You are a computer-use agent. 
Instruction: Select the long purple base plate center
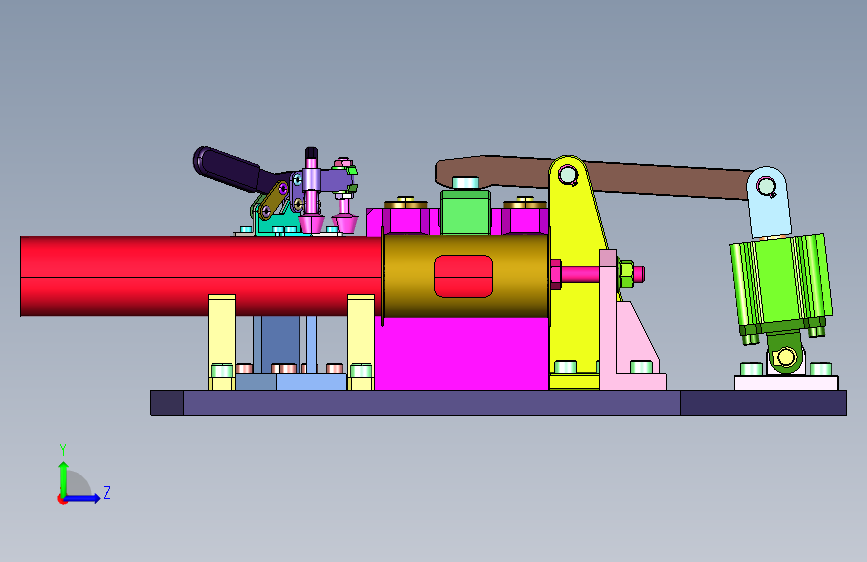[431, 403]
